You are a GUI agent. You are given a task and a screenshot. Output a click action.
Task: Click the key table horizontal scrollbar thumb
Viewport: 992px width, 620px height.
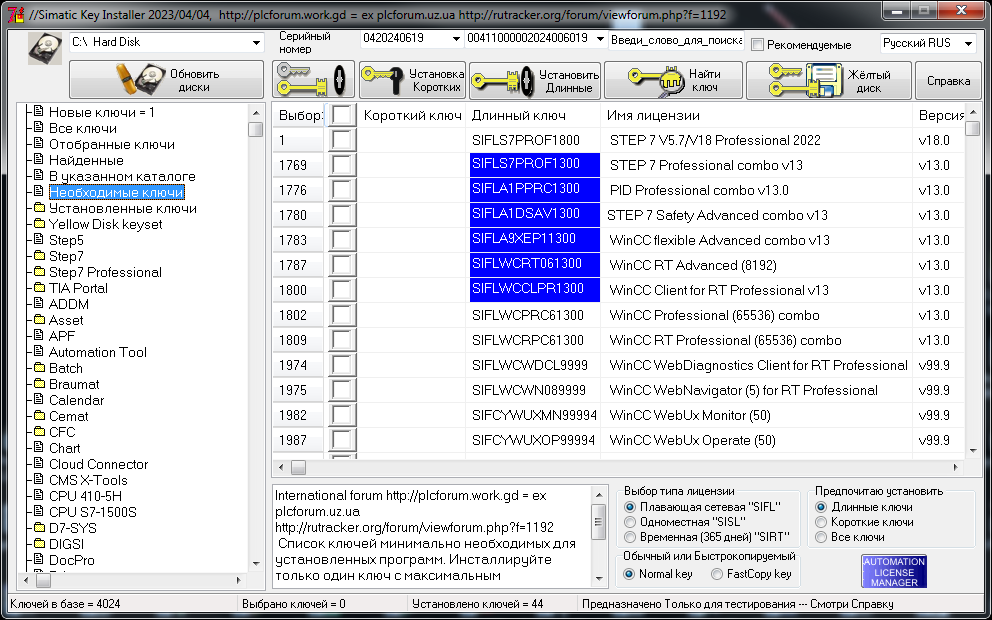click(299, 468)
